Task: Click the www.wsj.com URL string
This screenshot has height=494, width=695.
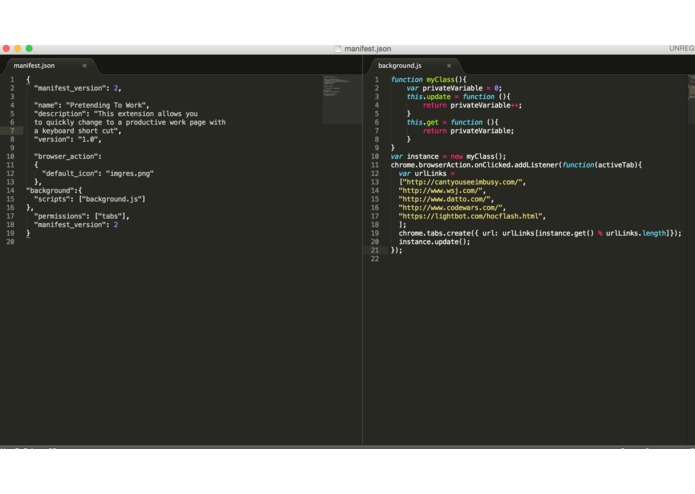Action: (x=440, y=191)
